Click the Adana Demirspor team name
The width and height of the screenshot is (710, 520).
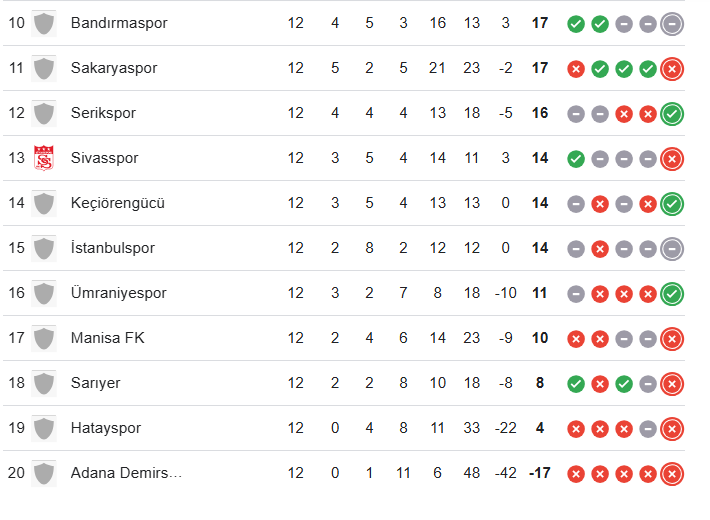tap(126, 473)
